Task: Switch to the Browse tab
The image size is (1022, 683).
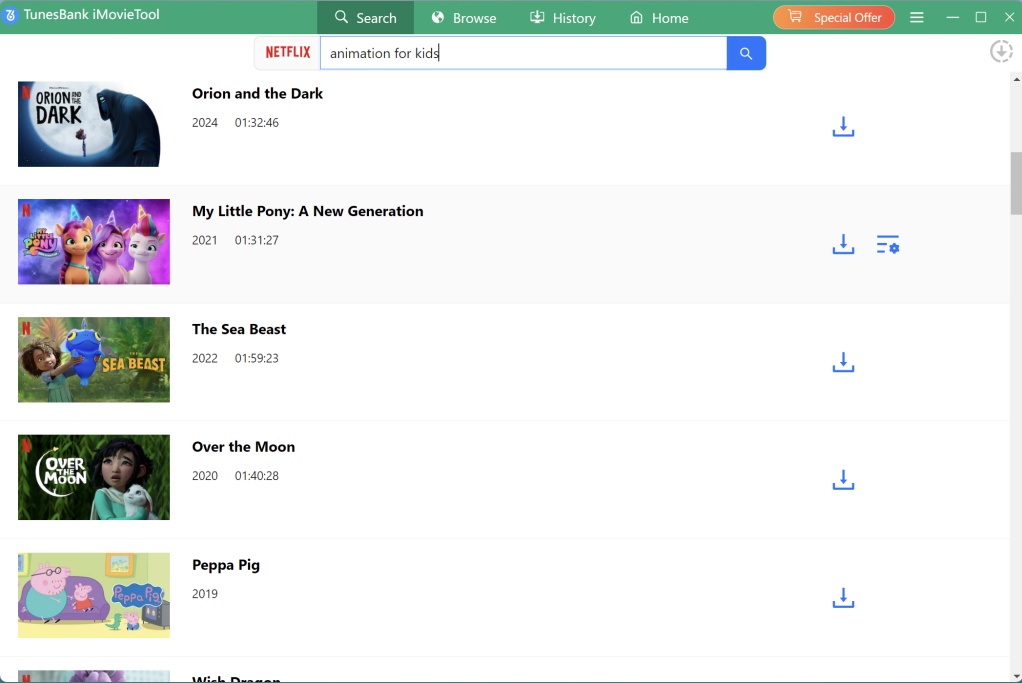Action: point(463,17)
